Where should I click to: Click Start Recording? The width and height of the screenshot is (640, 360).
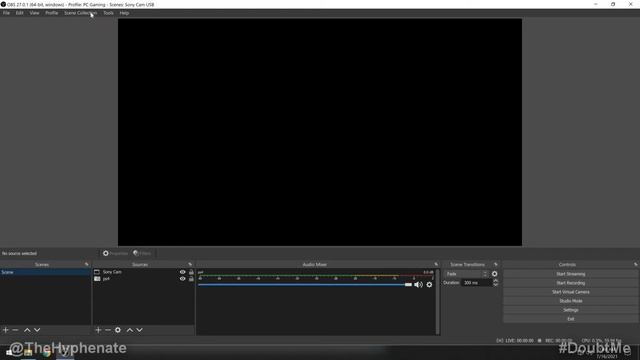pos(571,283)
